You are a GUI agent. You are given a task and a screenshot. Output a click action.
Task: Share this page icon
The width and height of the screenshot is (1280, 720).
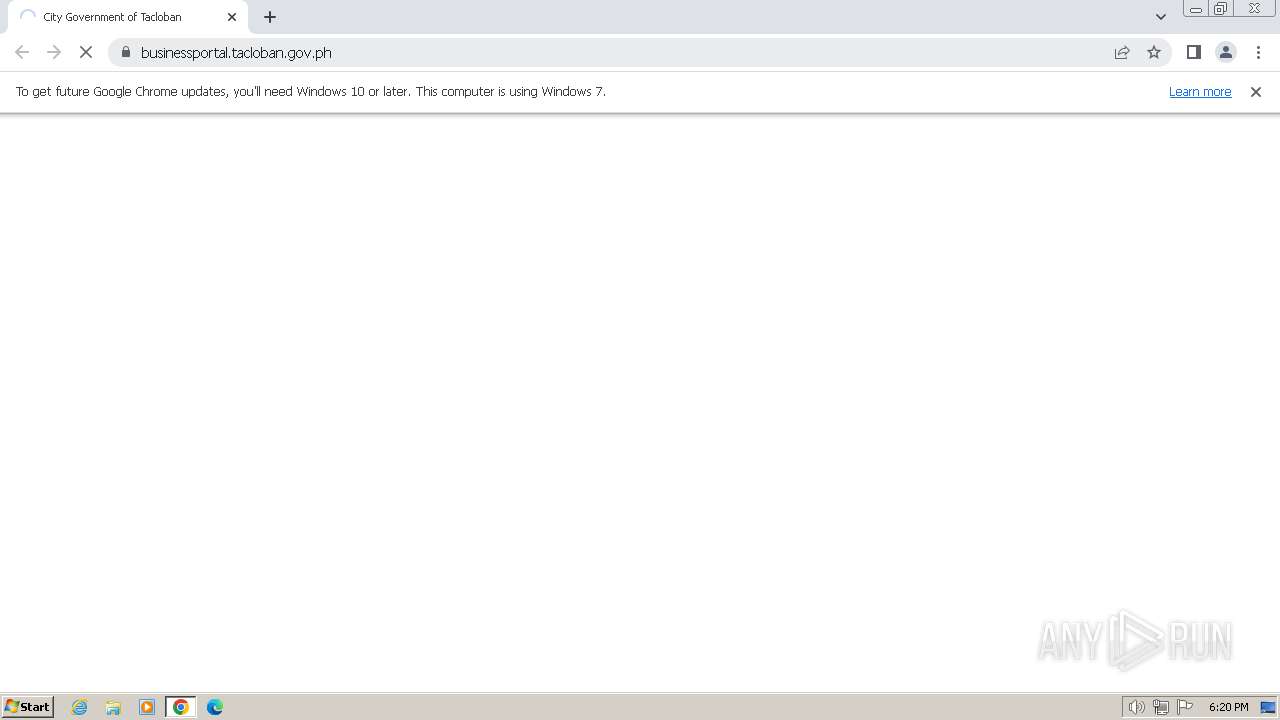click(1122, 52)
